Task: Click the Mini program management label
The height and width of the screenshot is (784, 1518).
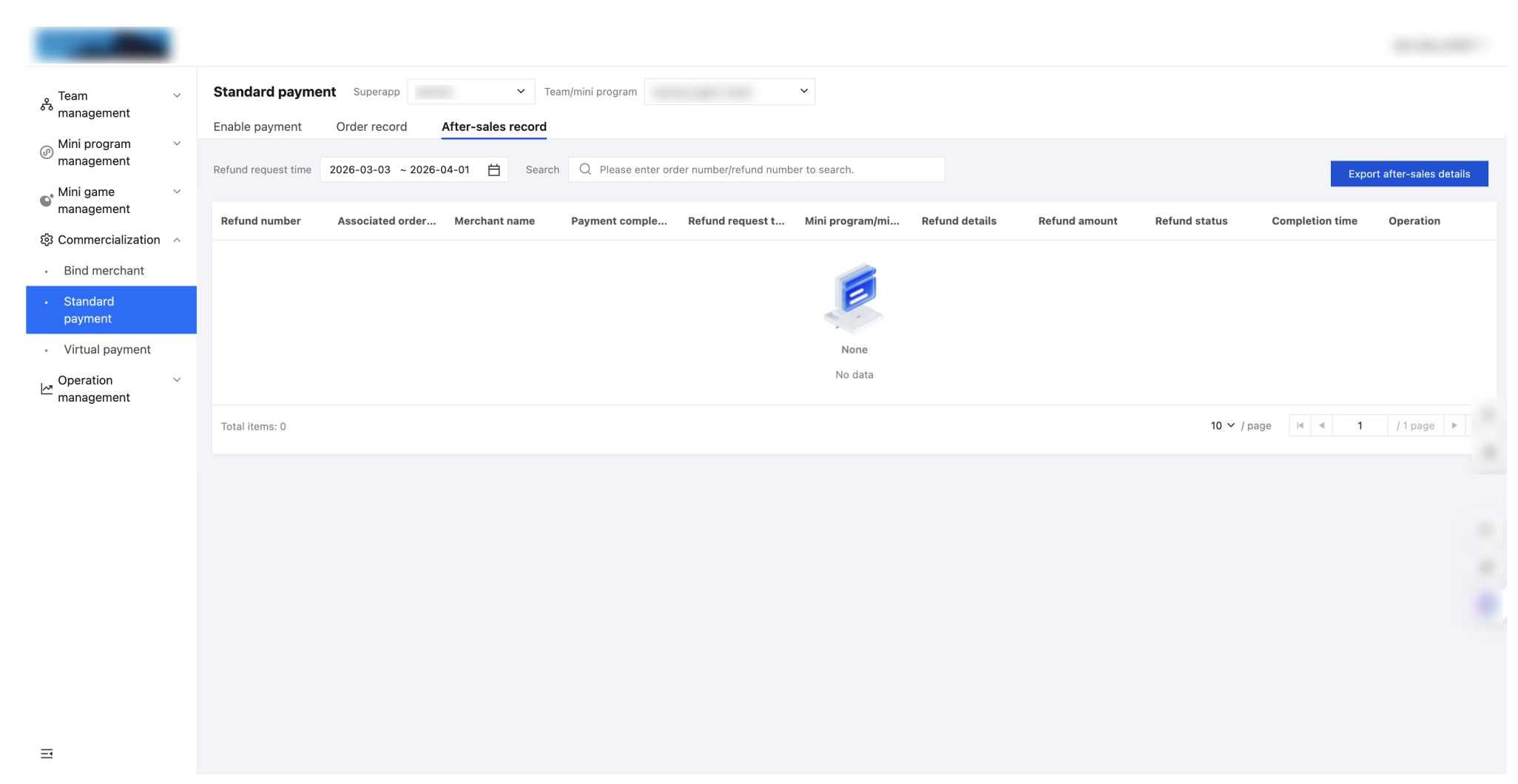Action: point(95,152)
